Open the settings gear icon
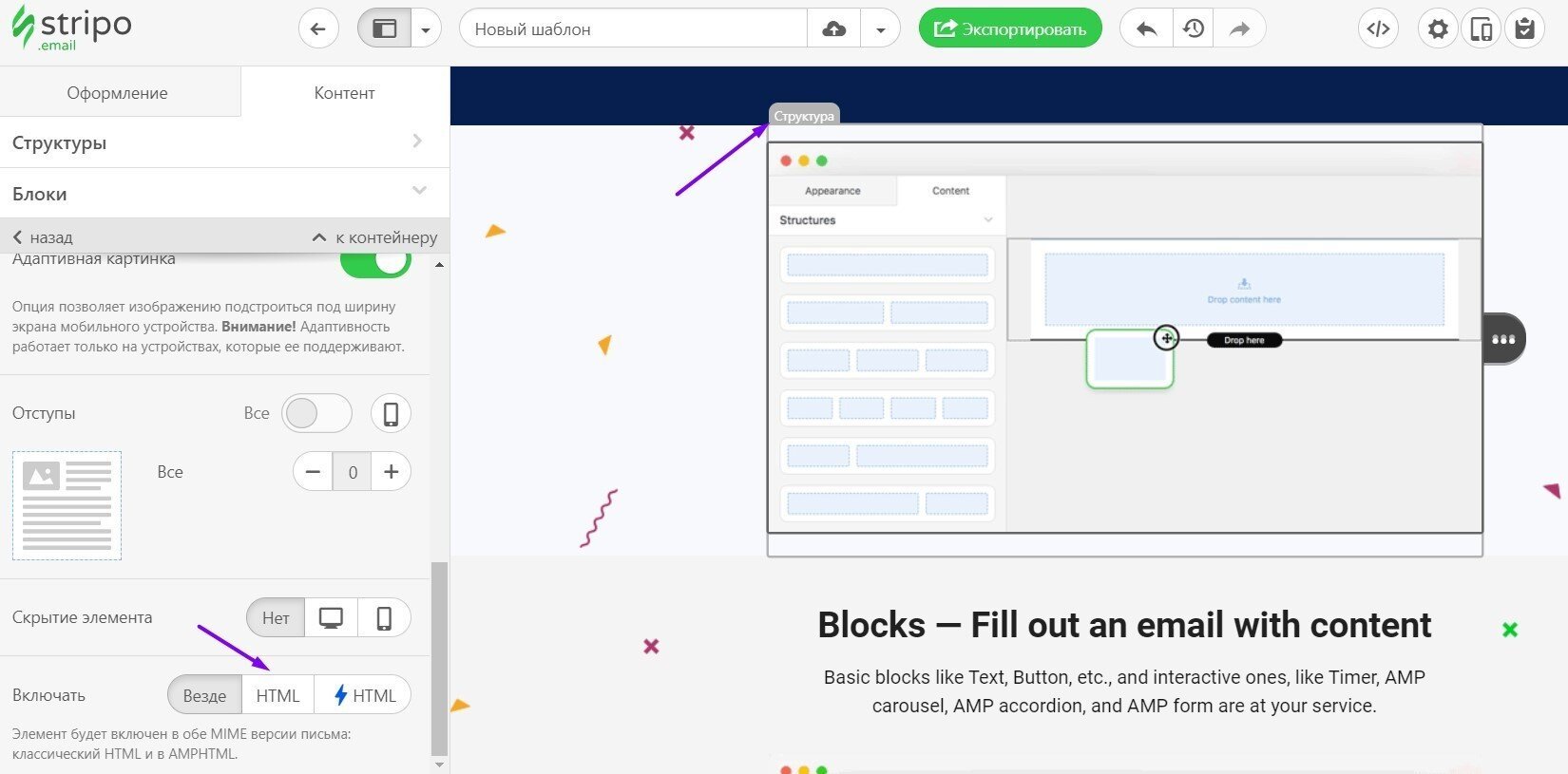Image resolution: width=1568 pixels, height=774 pixels. tap(1438, 29)
